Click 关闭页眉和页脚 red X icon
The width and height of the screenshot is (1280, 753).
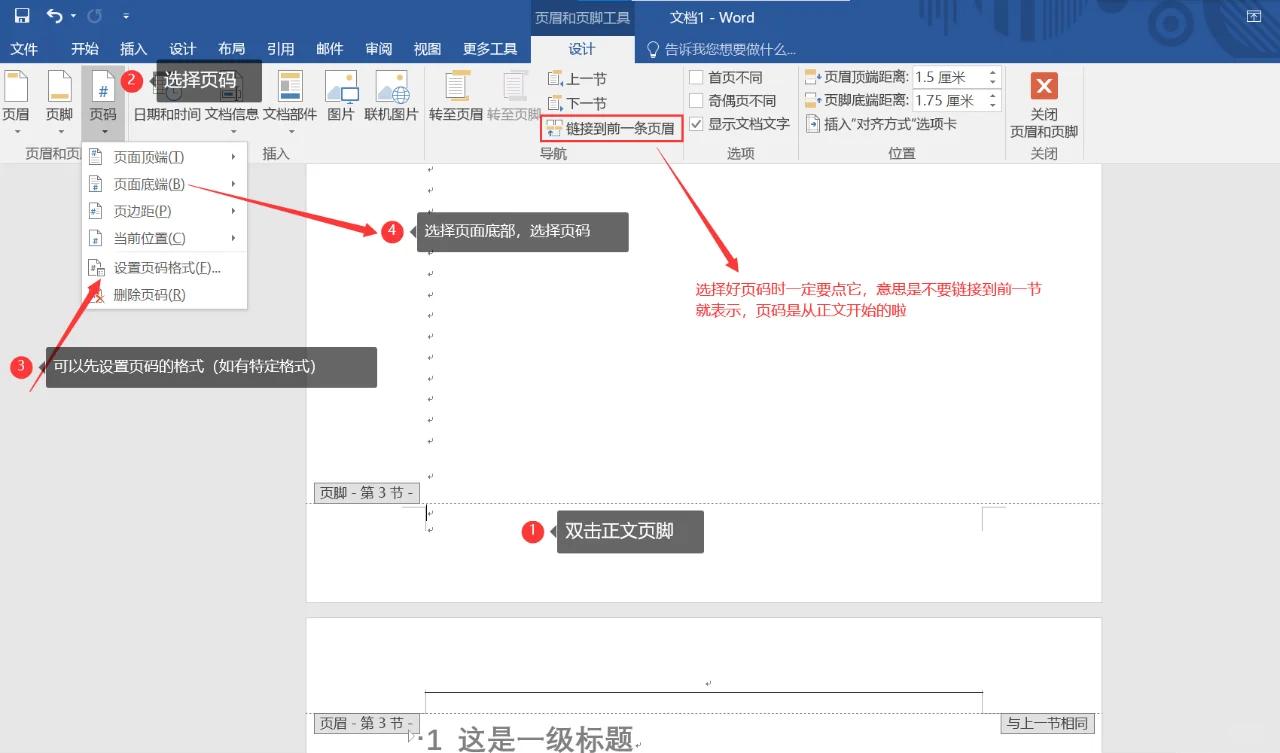pos(1044,87)
